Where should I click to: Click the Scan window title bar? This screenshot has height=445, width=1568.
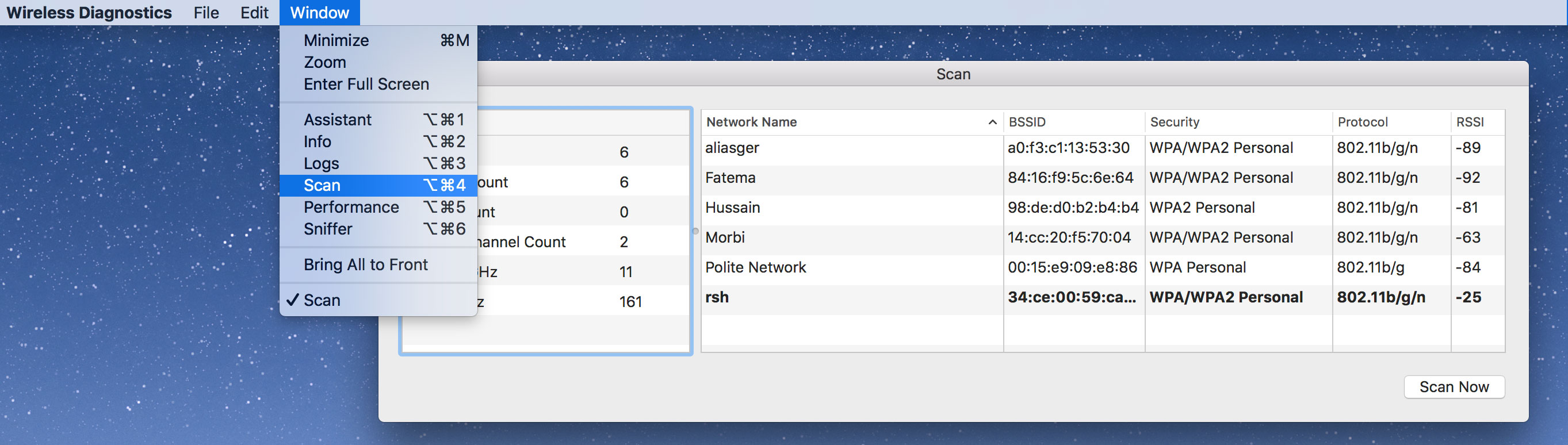click(953, 74)
